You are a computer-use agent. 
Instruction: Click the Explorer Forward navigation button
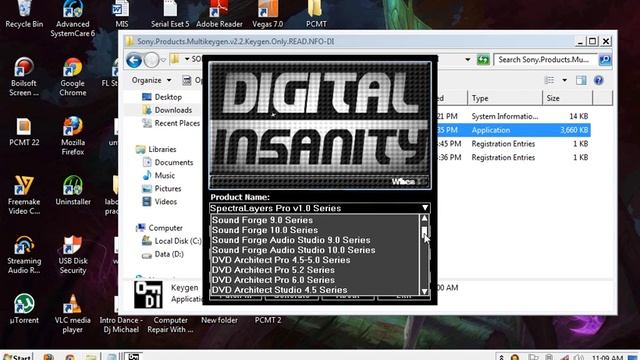(151, 60)
